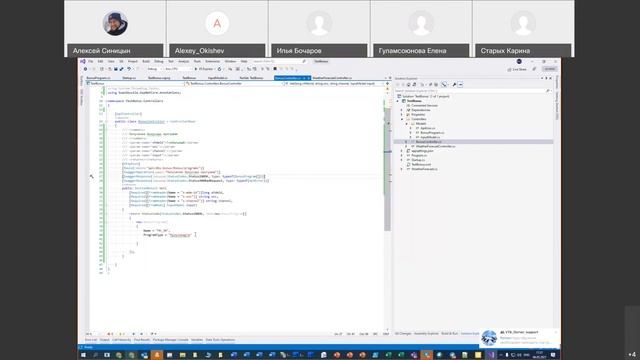
Task: Open the Extensions menu
Action: 212,61
